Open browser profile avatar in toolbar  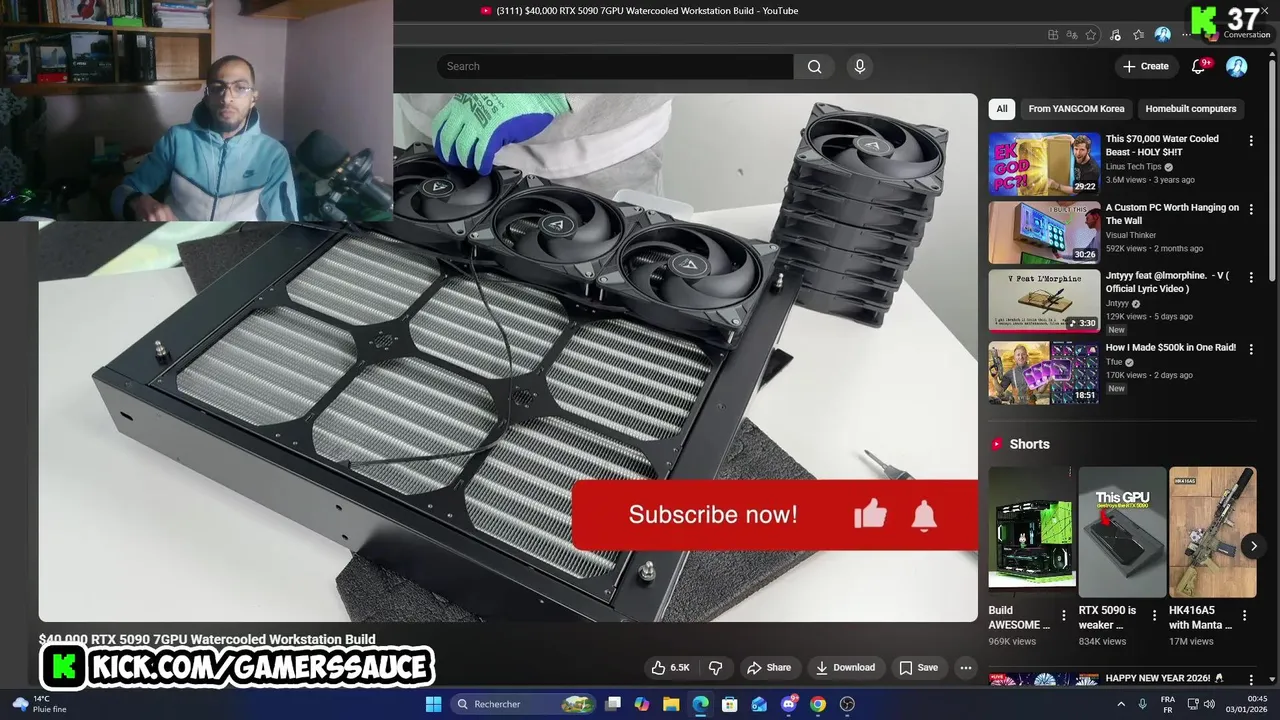pyautogui.click(x=1162, y=35)
